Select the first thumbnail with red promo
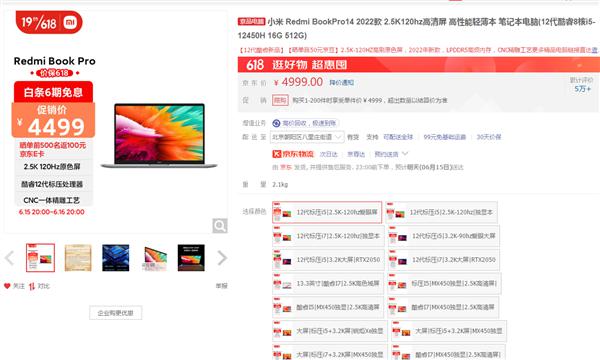The width and height of the screenshot is (600, 360). click(x=41, y=258)
